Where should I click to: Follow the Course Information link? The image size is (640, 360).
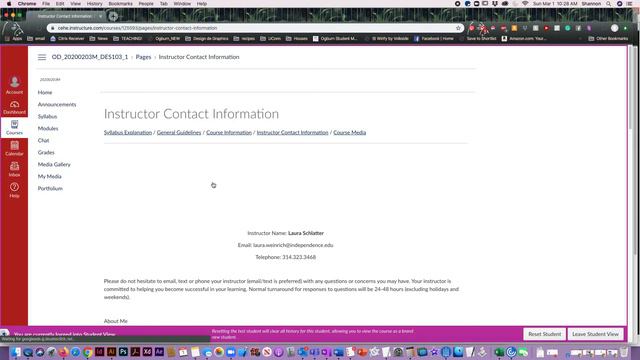229,133
